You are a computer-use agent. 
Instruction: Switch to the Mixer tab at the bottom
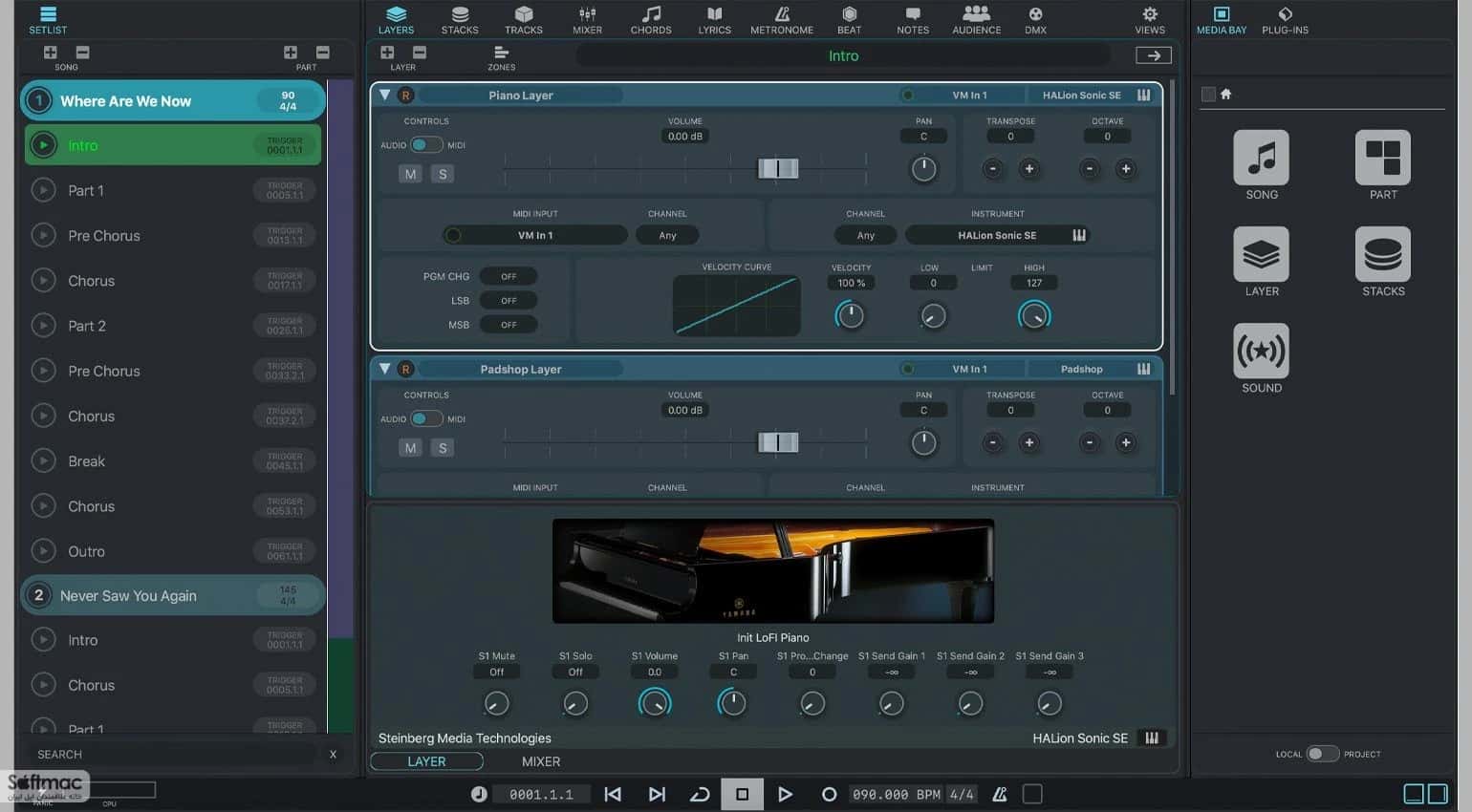[541, 761]
